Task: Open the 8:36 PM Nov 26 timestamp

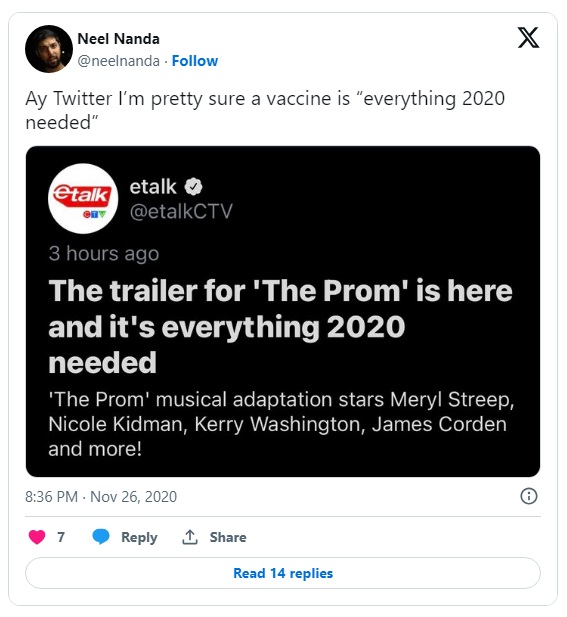Action: [x=101, y=497]
